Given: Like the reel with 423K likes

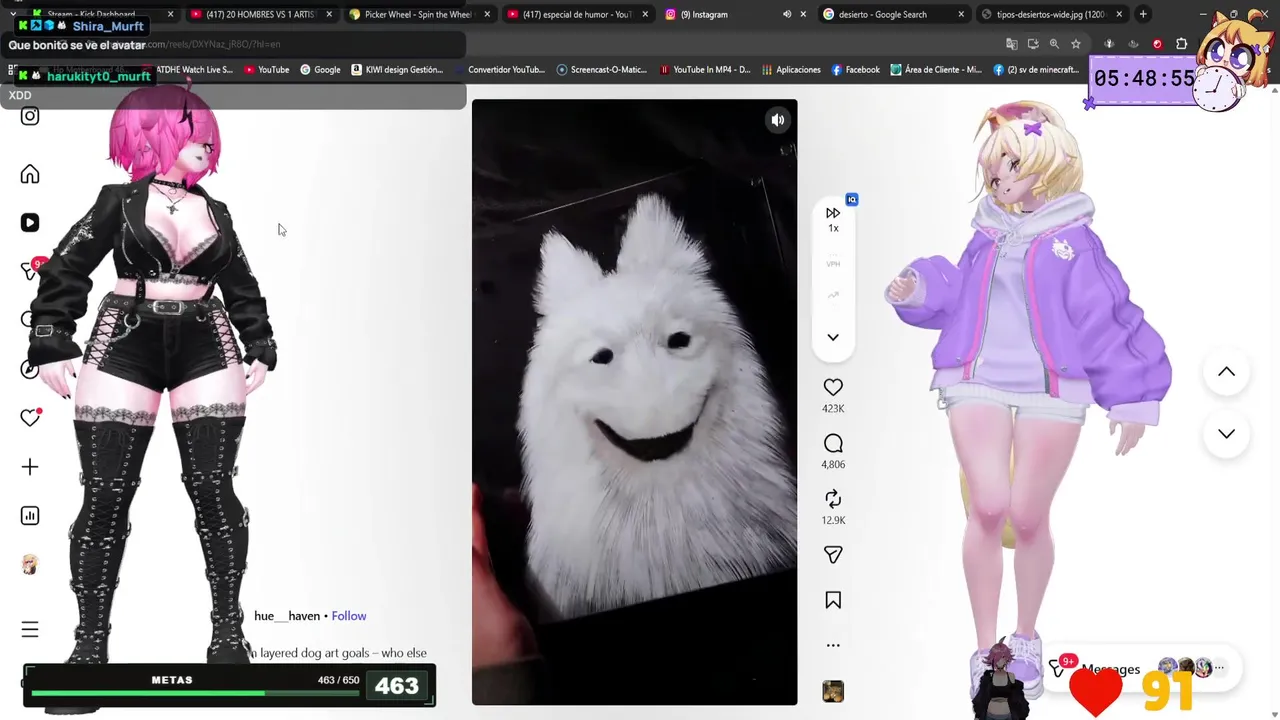Looking at the screenshot, I should tap(833, 387).
